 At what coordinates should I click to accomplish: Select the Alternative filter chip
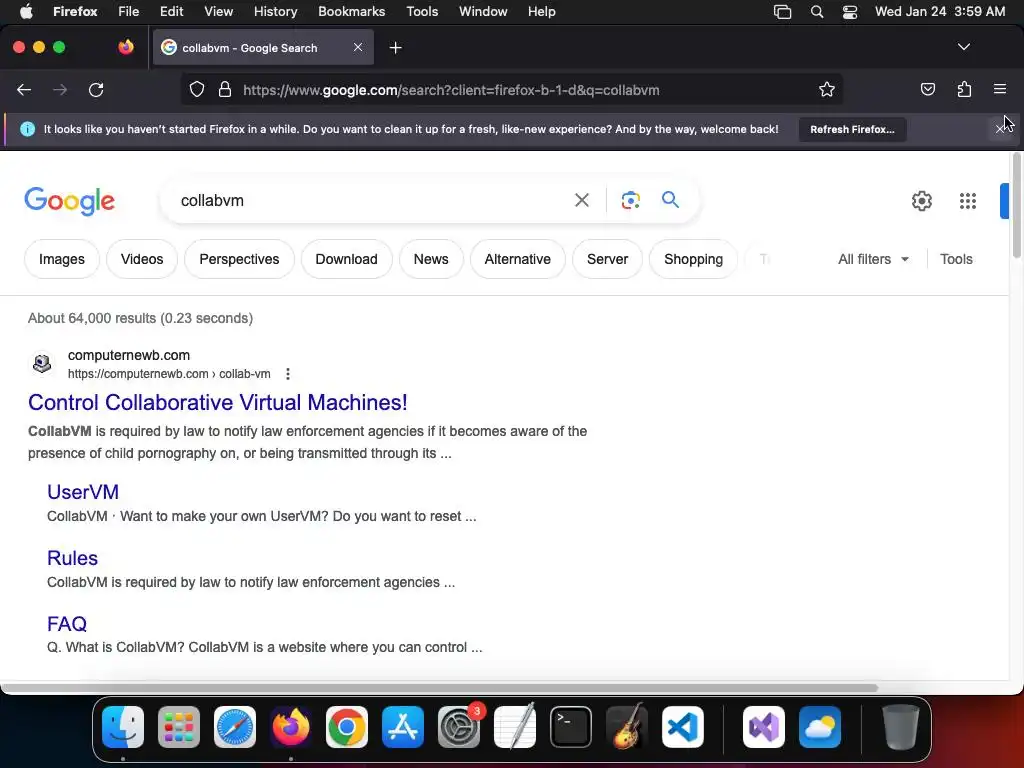517,259
